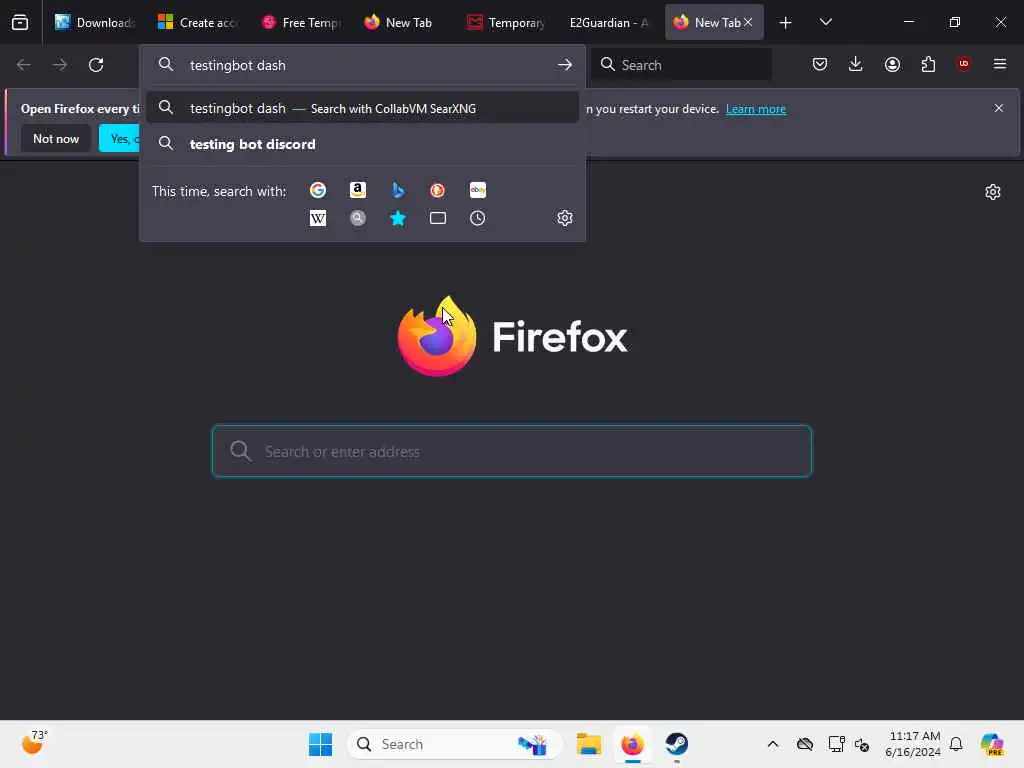Select suggestion testing bot discord
The height and width of the screenshot is (768, 1024).
[x=362, y=144]
